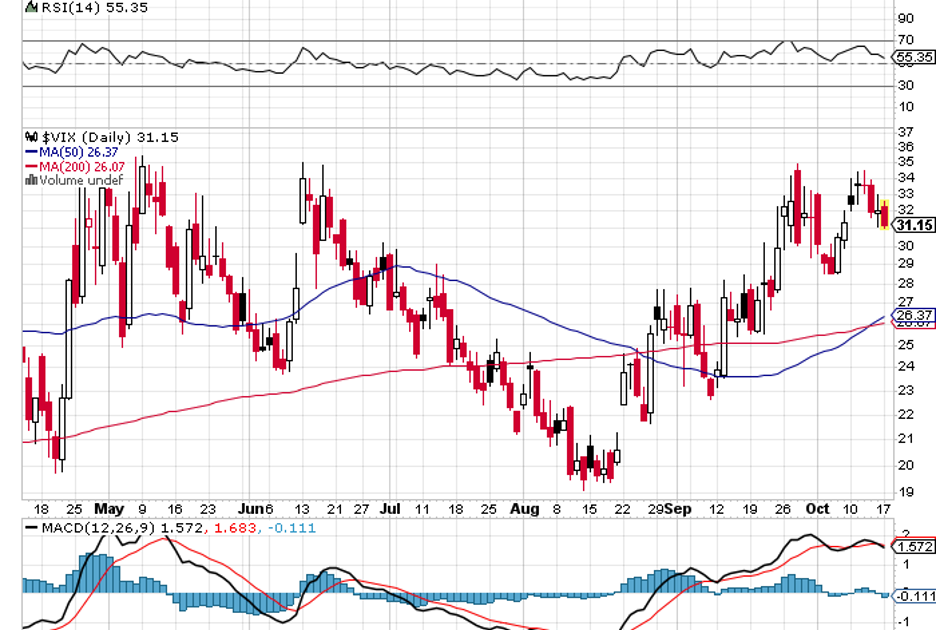
Task: Click the May label on the date axis
Action: [x=108, y=508]
